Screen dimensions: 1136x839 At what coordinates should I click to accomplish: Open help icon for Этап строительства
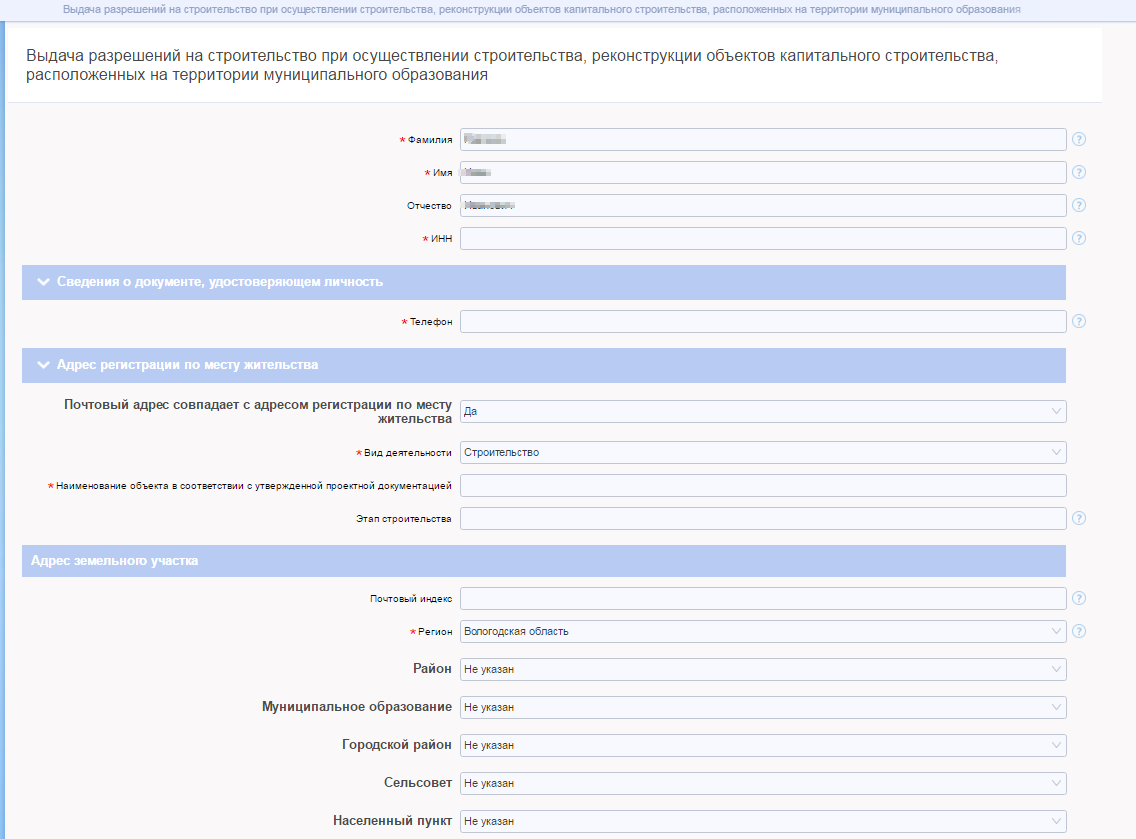tap(1079, 518)
